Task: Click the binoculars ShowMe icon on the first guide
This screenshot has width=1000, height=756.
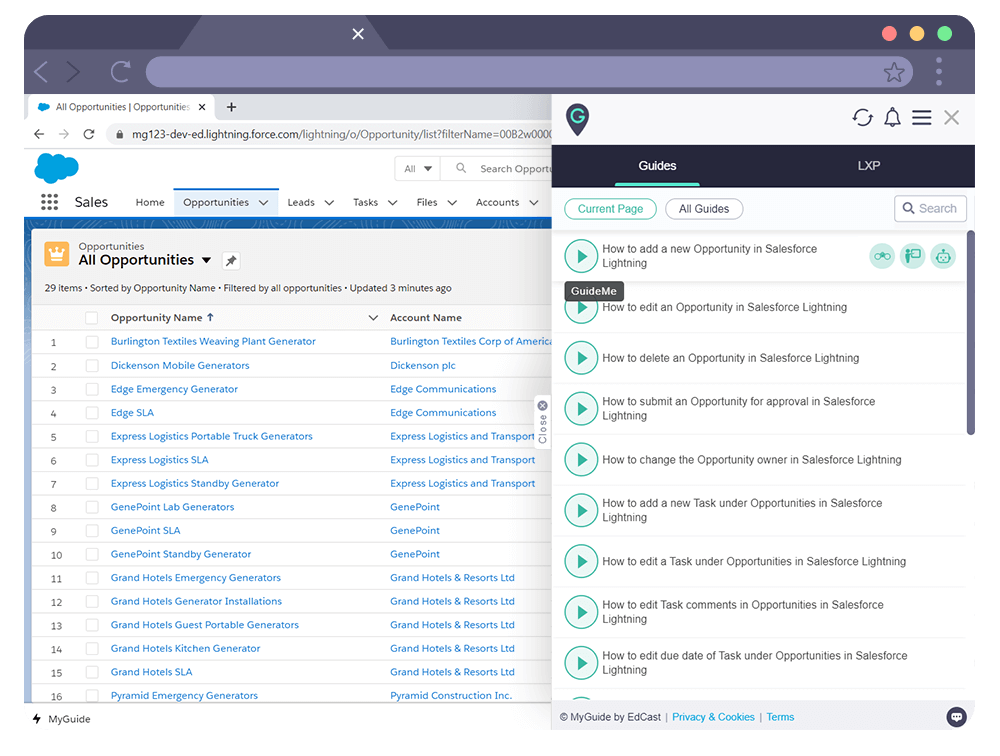Action: pyautogui.click(x=882, y=256)
